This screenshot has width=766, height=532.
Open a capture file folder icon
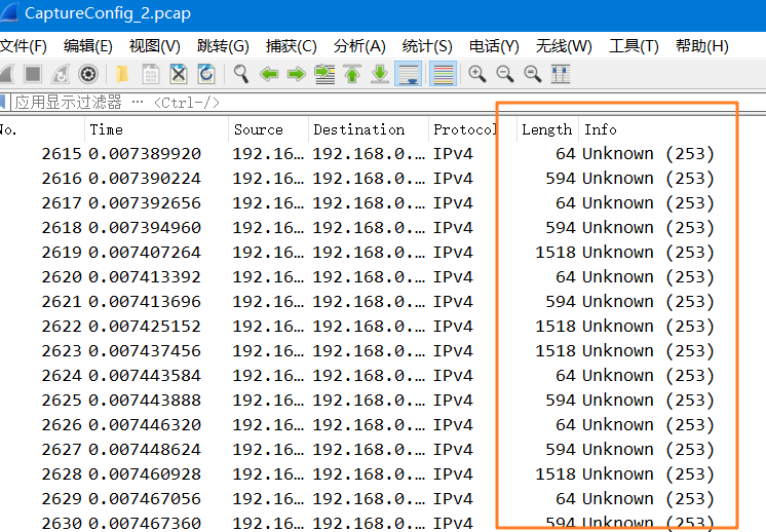pos(122,74)
